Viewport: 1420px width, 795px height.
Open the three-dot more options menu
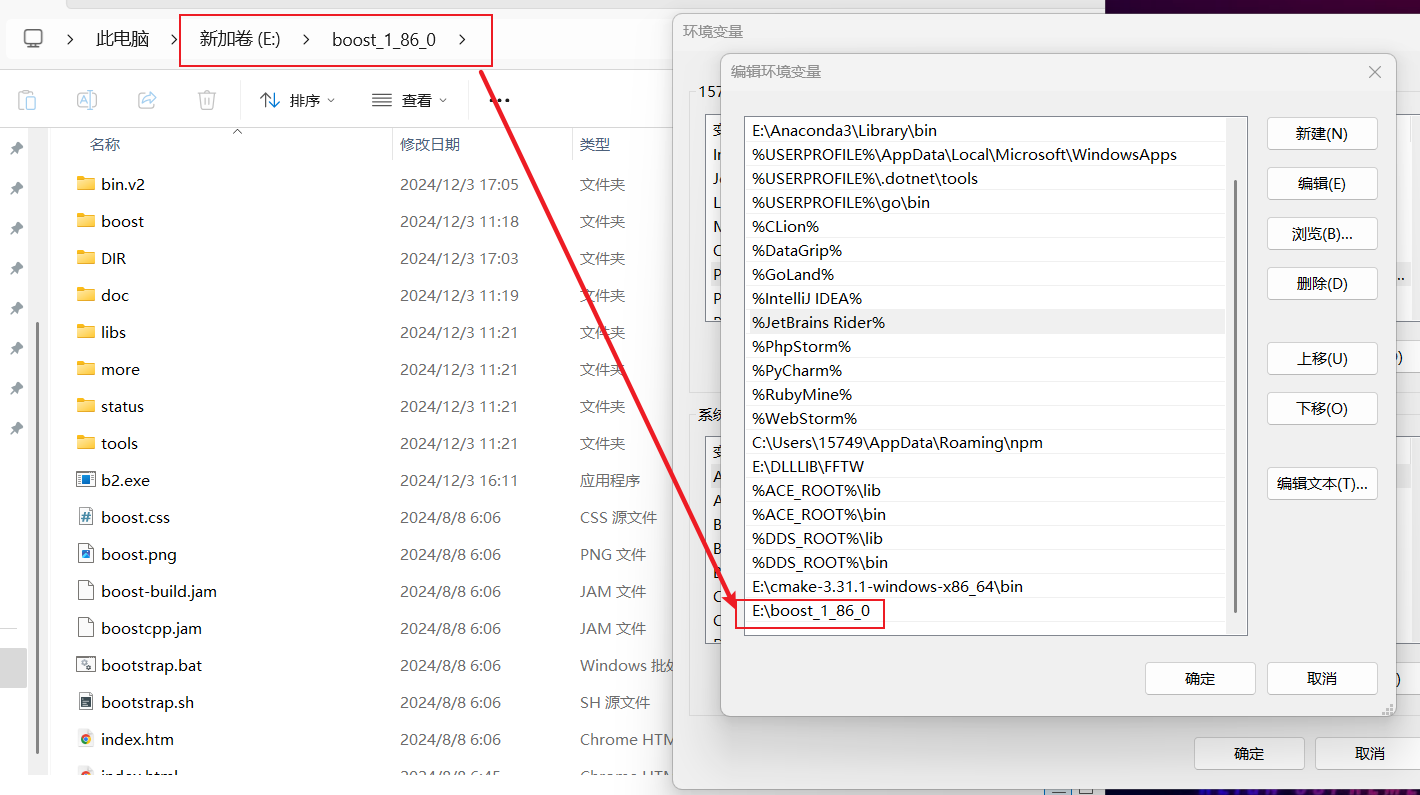coord(500,100)
